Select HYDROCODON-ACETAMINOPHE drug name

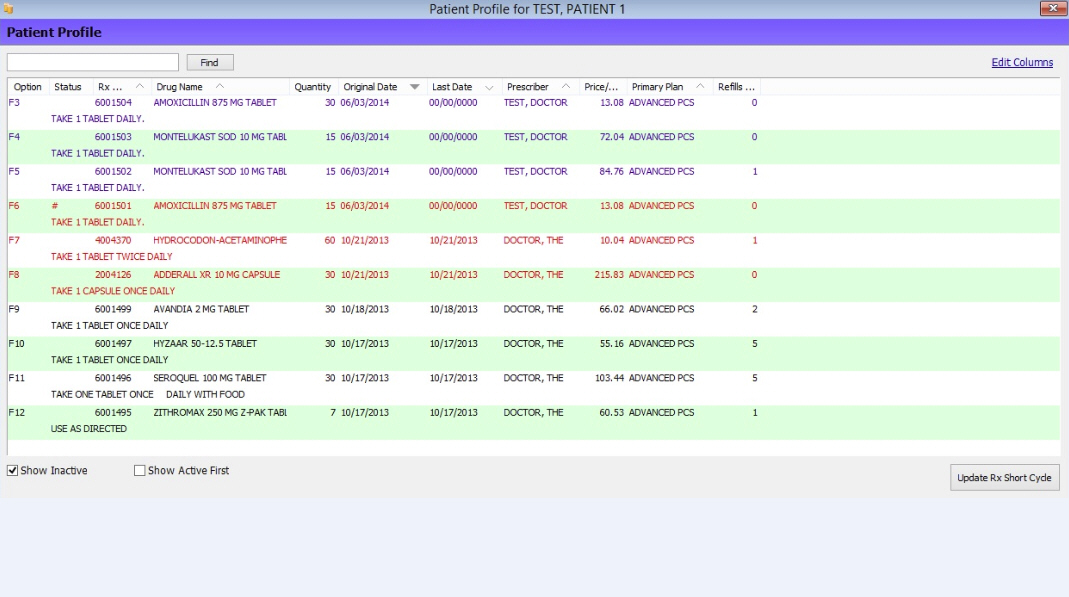point(220,241)
